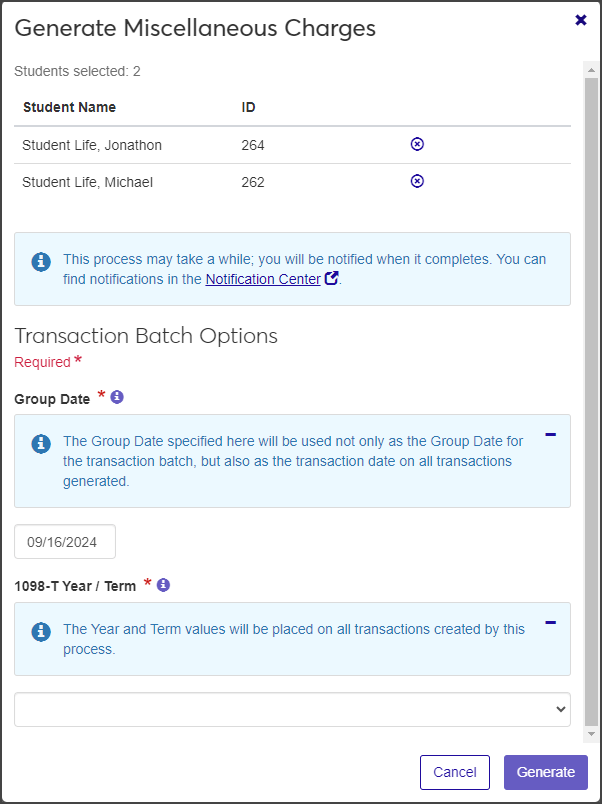Remove Student Life, Jonathon from selection
The image size is (602, 804).
pos(417,144)
